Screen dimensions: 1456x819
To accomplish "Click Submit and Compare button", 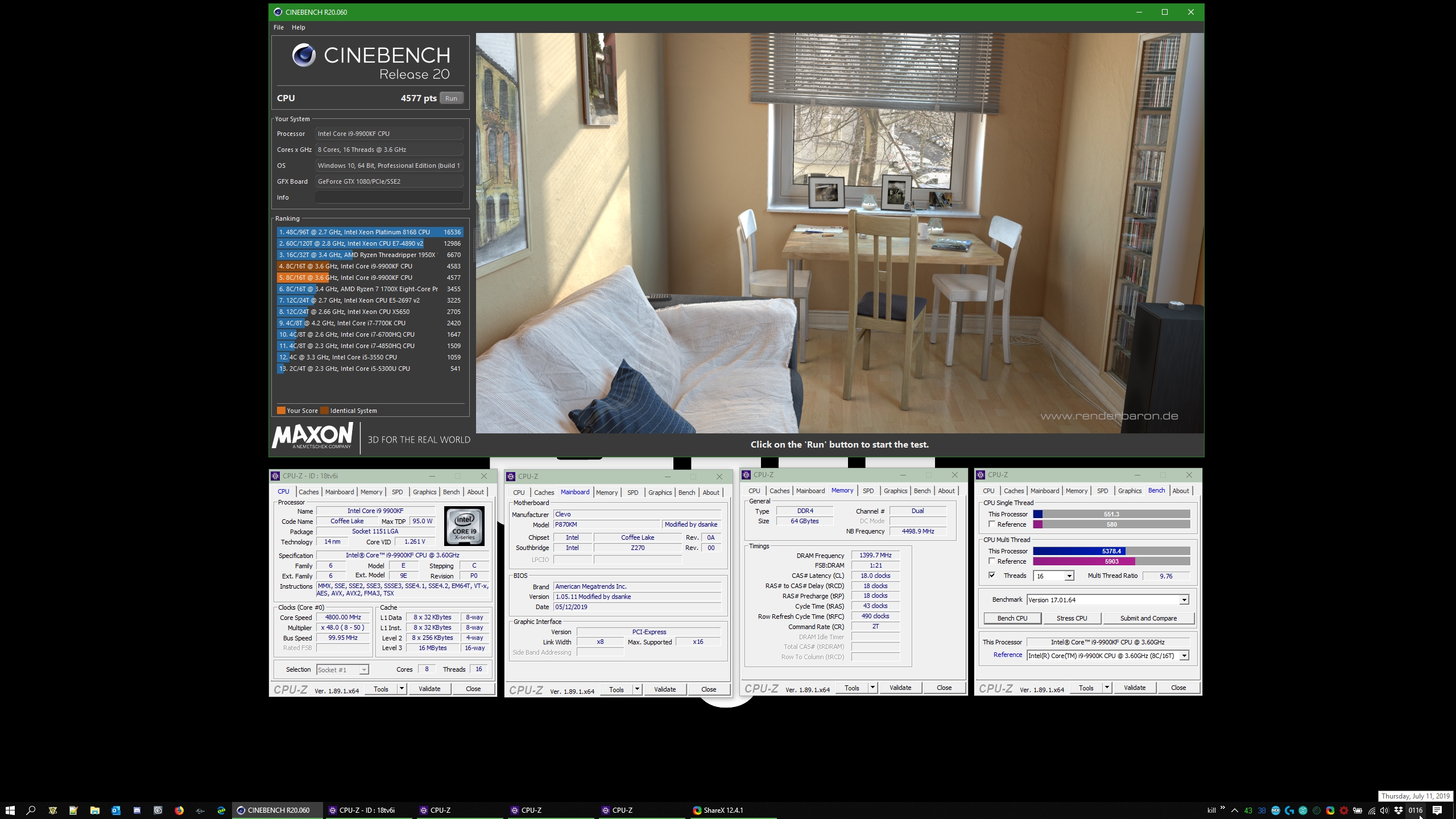I will (x=1149, y=618).
